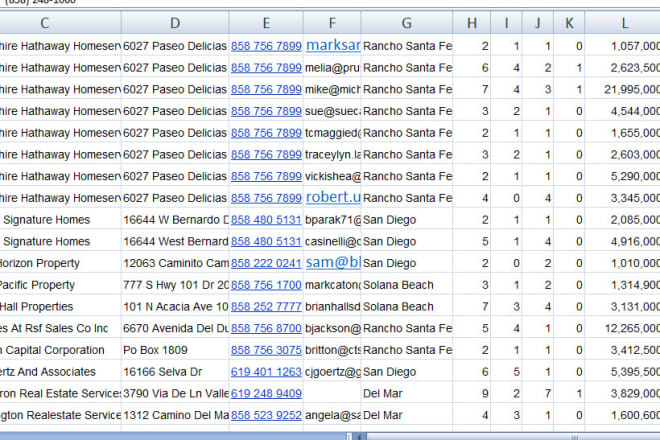Image resolution: width=660 pixels, height=440 pixels.
Task: Open the robert.u email link
Action: click(333, 197)
